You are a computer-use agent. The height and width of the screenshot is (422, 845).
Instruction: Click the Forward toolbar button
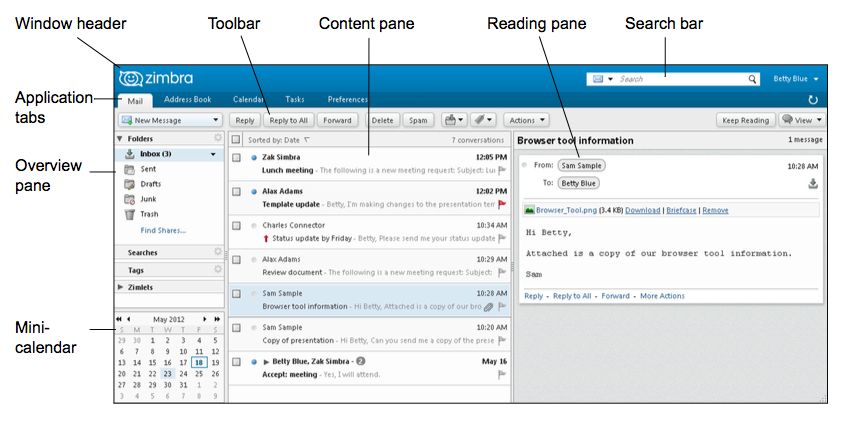tap(337, 120)
